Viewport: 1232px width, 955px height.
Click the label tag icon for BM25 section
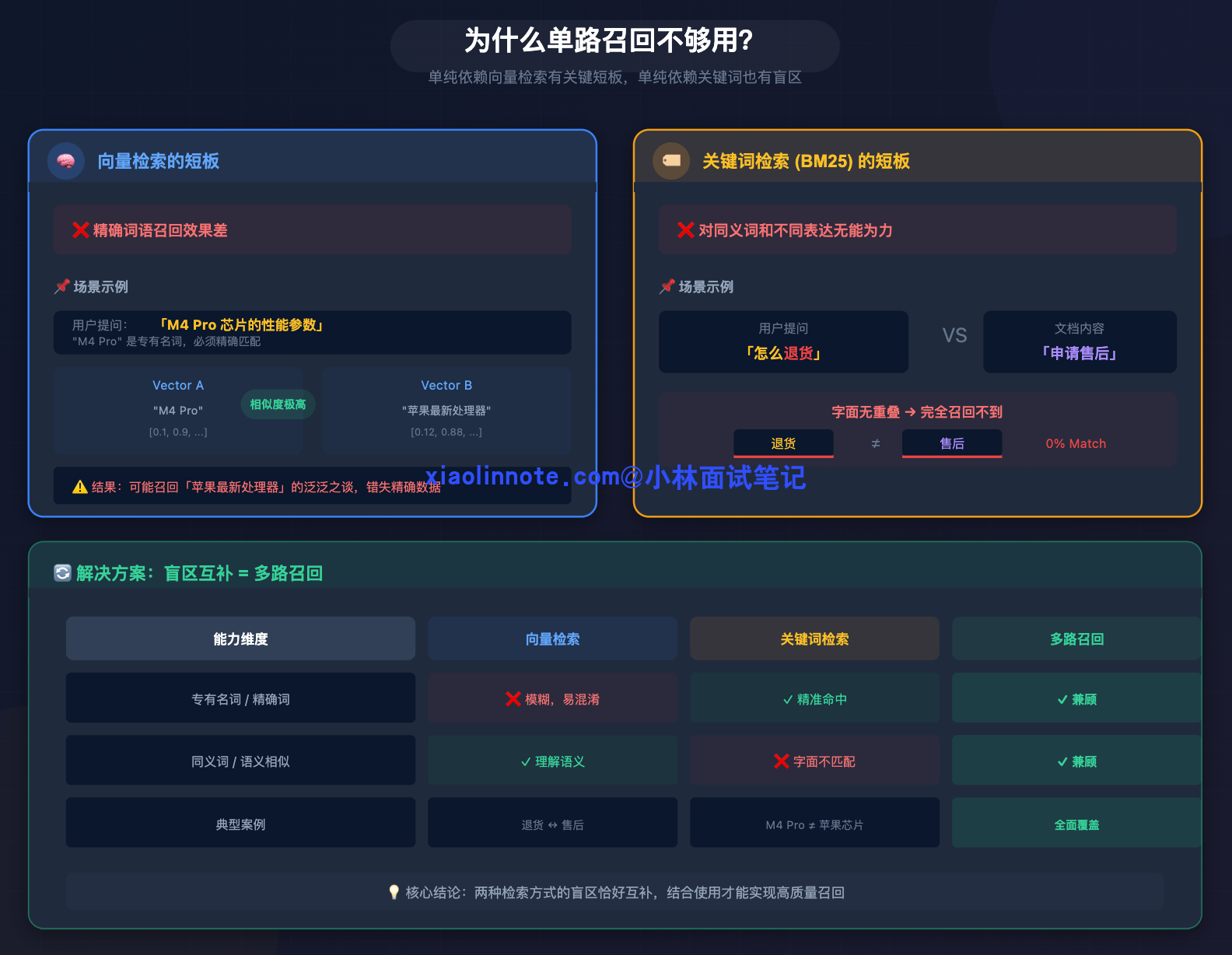tap(671, 161)
